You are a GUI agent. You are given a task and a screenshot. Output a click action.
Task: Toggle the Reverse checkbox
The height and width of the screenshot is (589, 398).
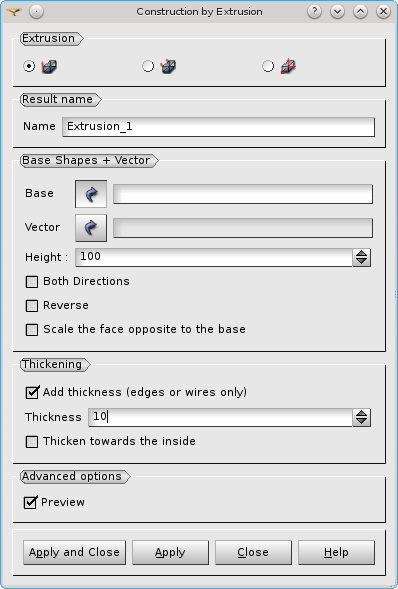tap(32, 306)
